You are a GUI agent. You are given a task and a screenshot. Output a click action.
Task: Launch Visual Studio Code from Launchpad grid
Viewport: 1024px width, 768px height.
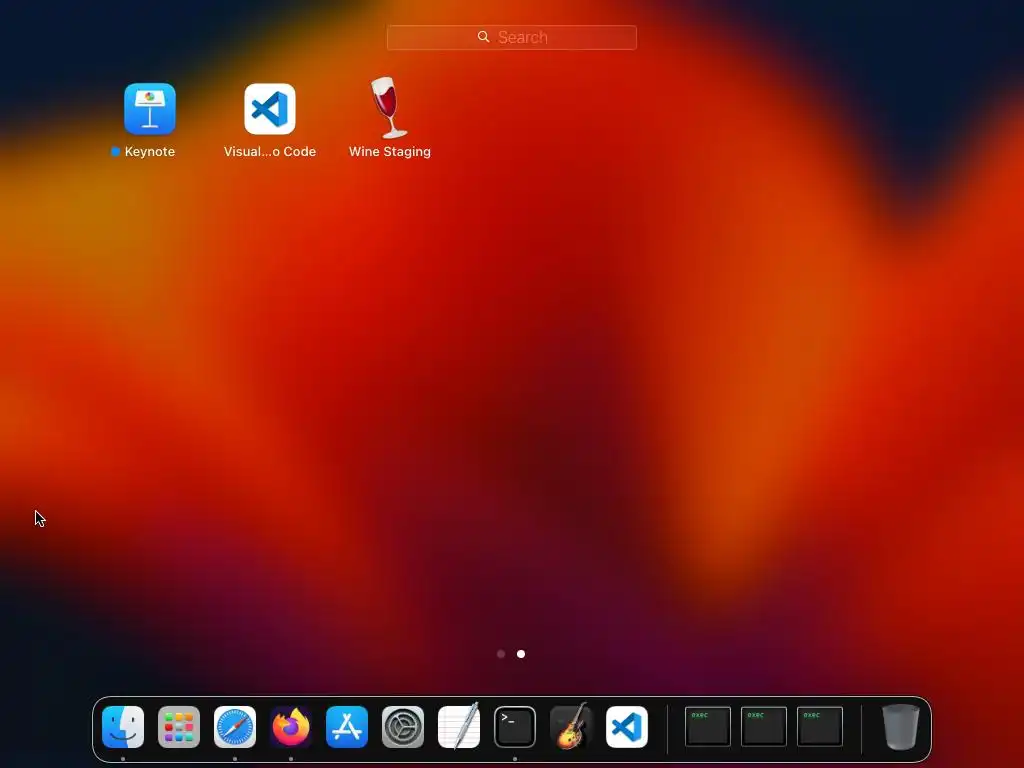click(270, 108)
